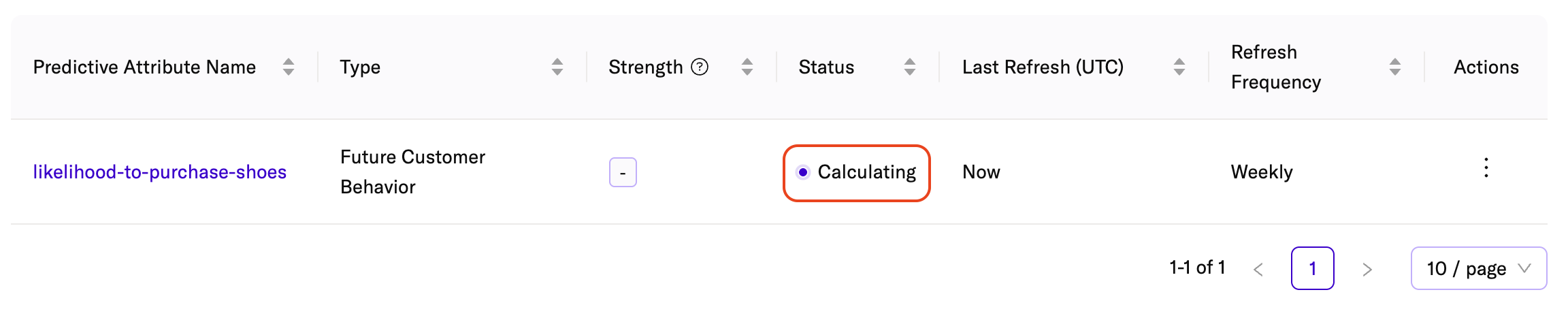This screenshot has width=1568, height=320.
Task: Sort the Status column
Action: click(910, 67)
